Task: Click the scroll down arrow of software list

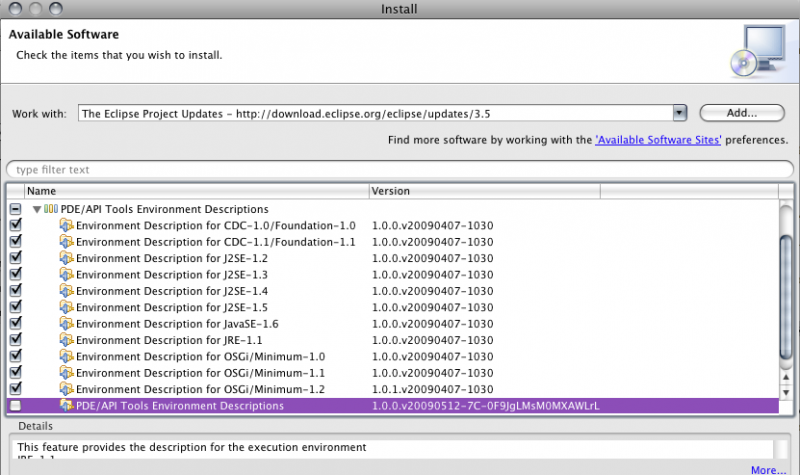Action: coord(786,393)
